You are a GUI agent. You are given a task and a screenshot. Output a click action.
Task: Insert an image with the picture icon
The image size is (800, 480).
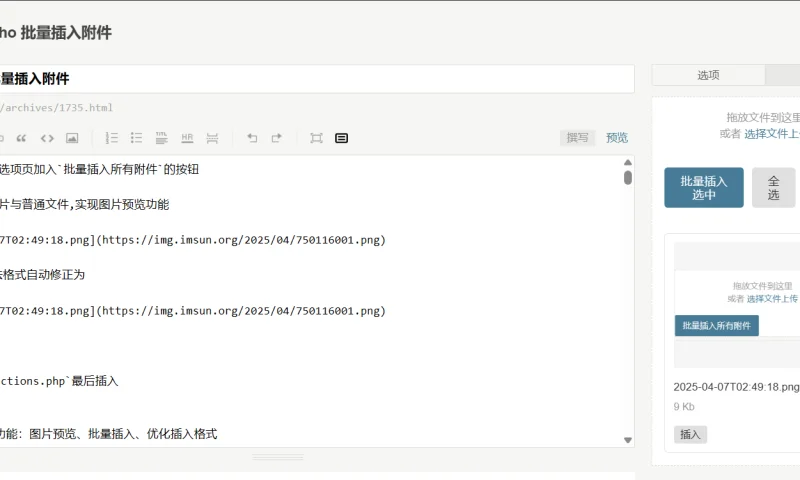(x=72, y=138)
